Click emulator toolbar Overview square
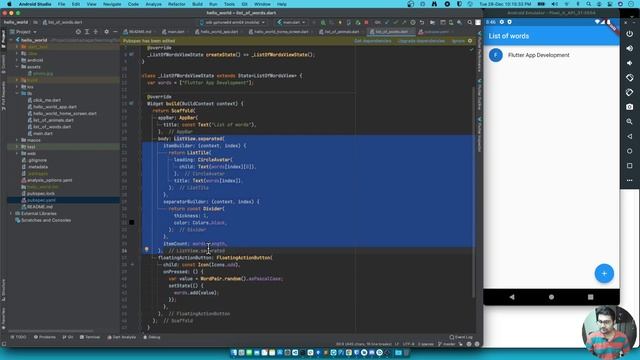This screenshot has width=640, height=360. point(629,166)
